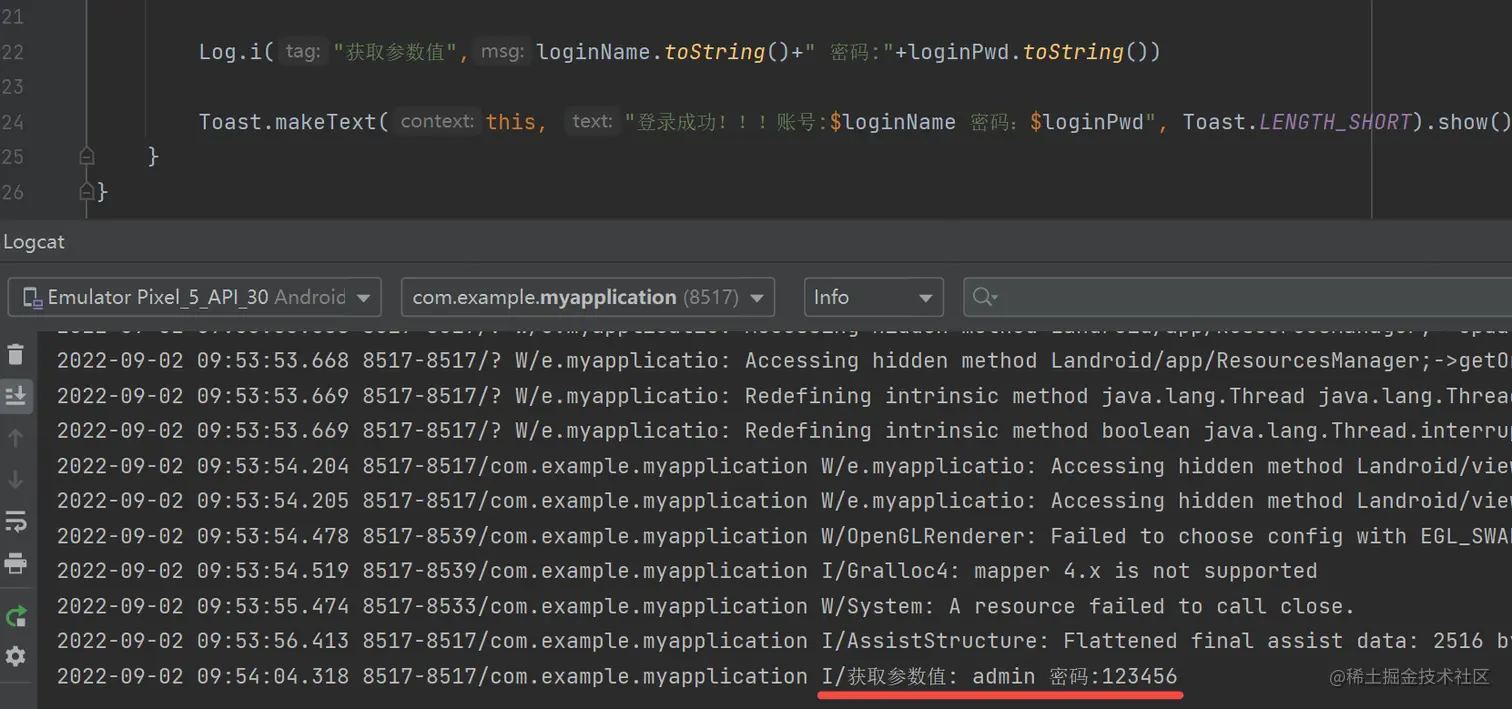Click the "获取参数值" string in code
This screenshot has height=709, width=1512.
pos(401,52)
